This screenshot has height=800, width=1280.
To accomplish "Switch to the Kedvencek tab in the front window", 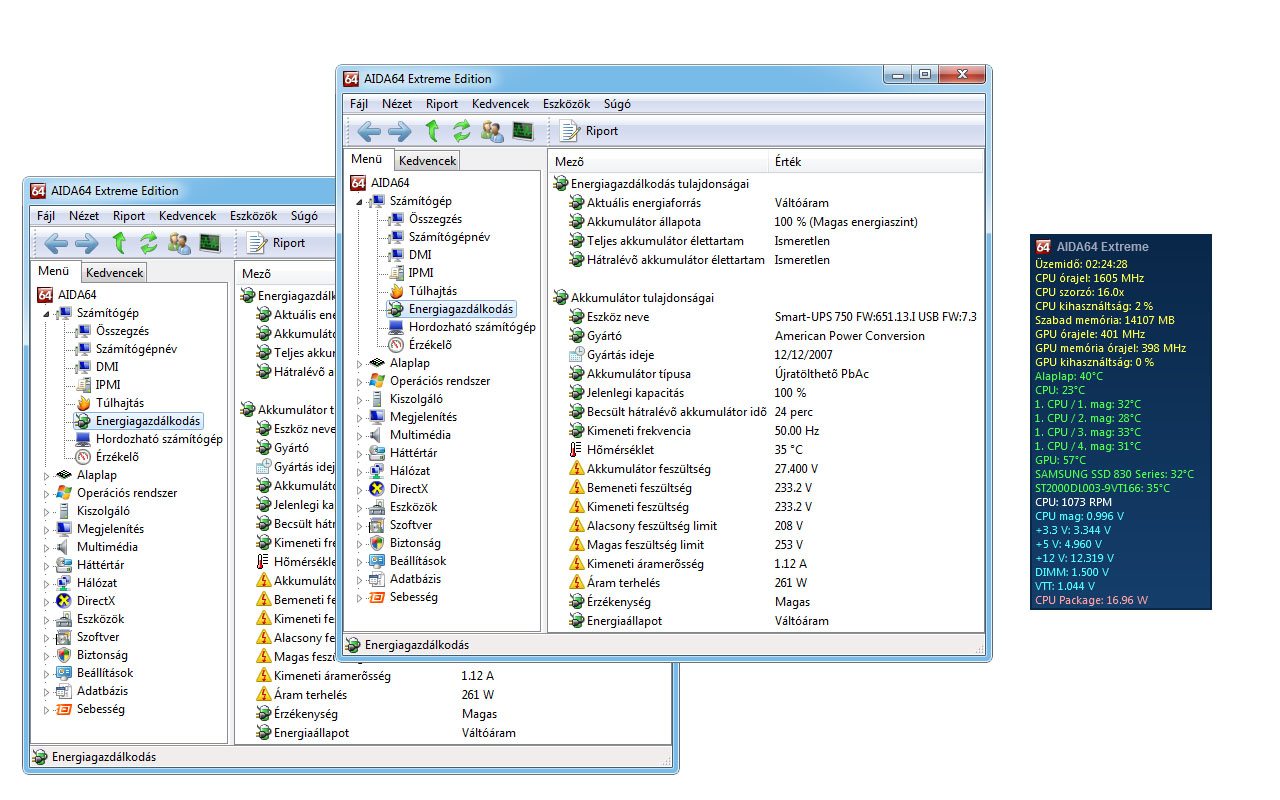I will click(x=427, y=161).
